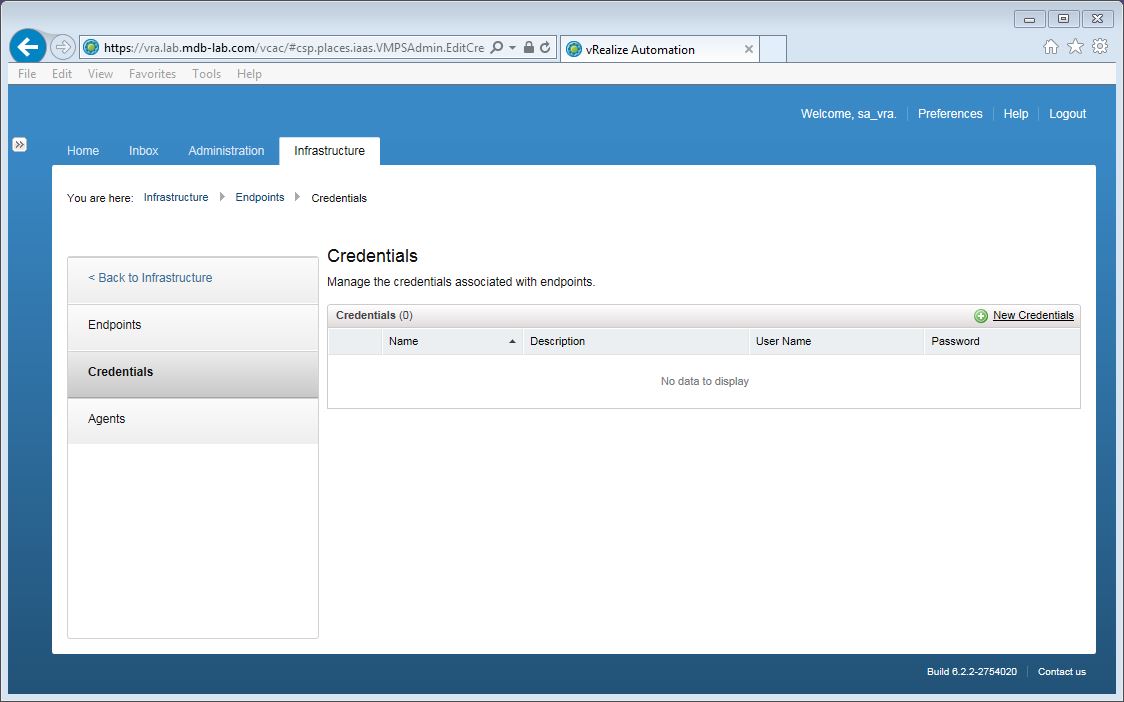Click the New Credentials link

pyautogui.click(x=1033, y=316)
